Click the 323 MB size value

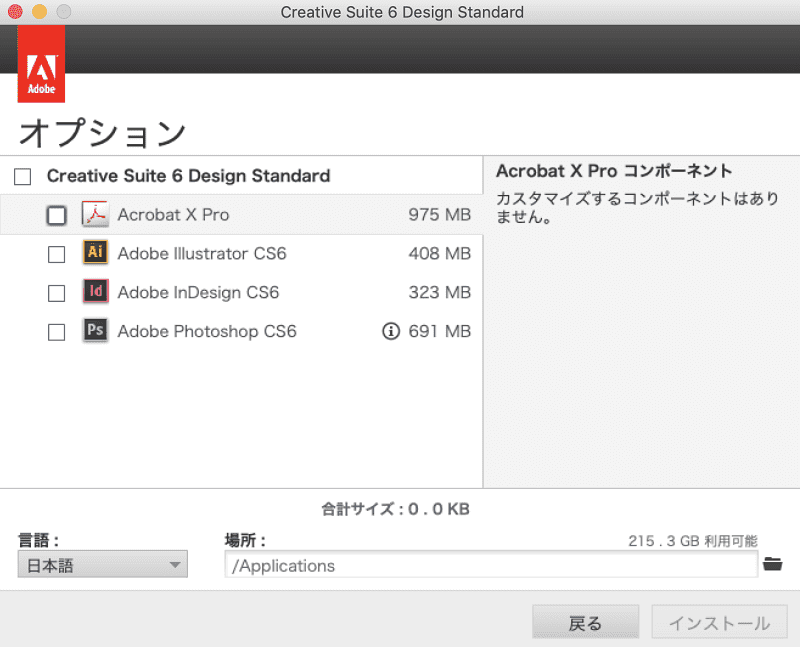tap(439, 292)
